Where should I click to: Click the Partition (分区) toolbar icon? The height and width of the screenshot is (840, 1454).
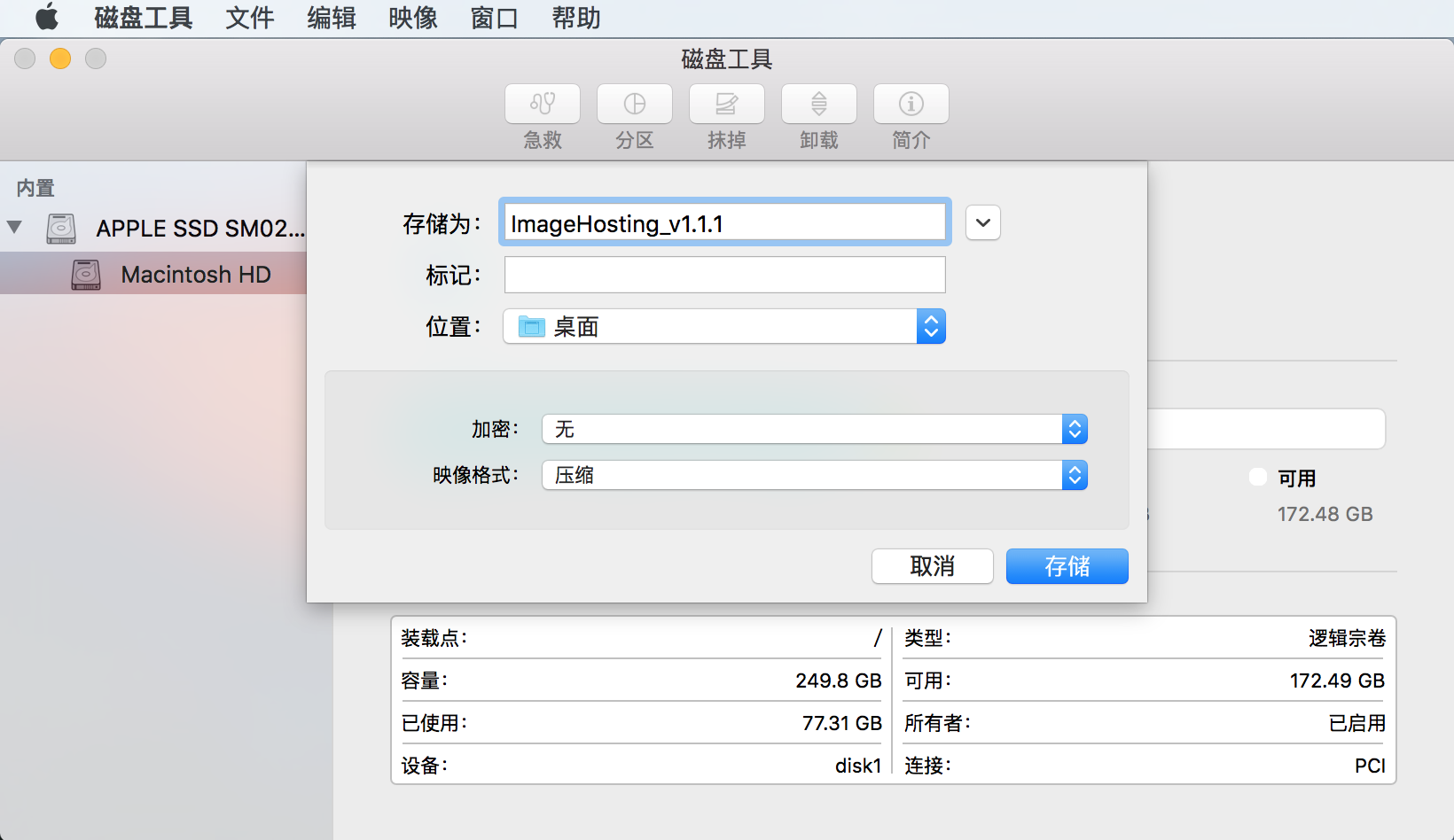(x=635, y=105)
